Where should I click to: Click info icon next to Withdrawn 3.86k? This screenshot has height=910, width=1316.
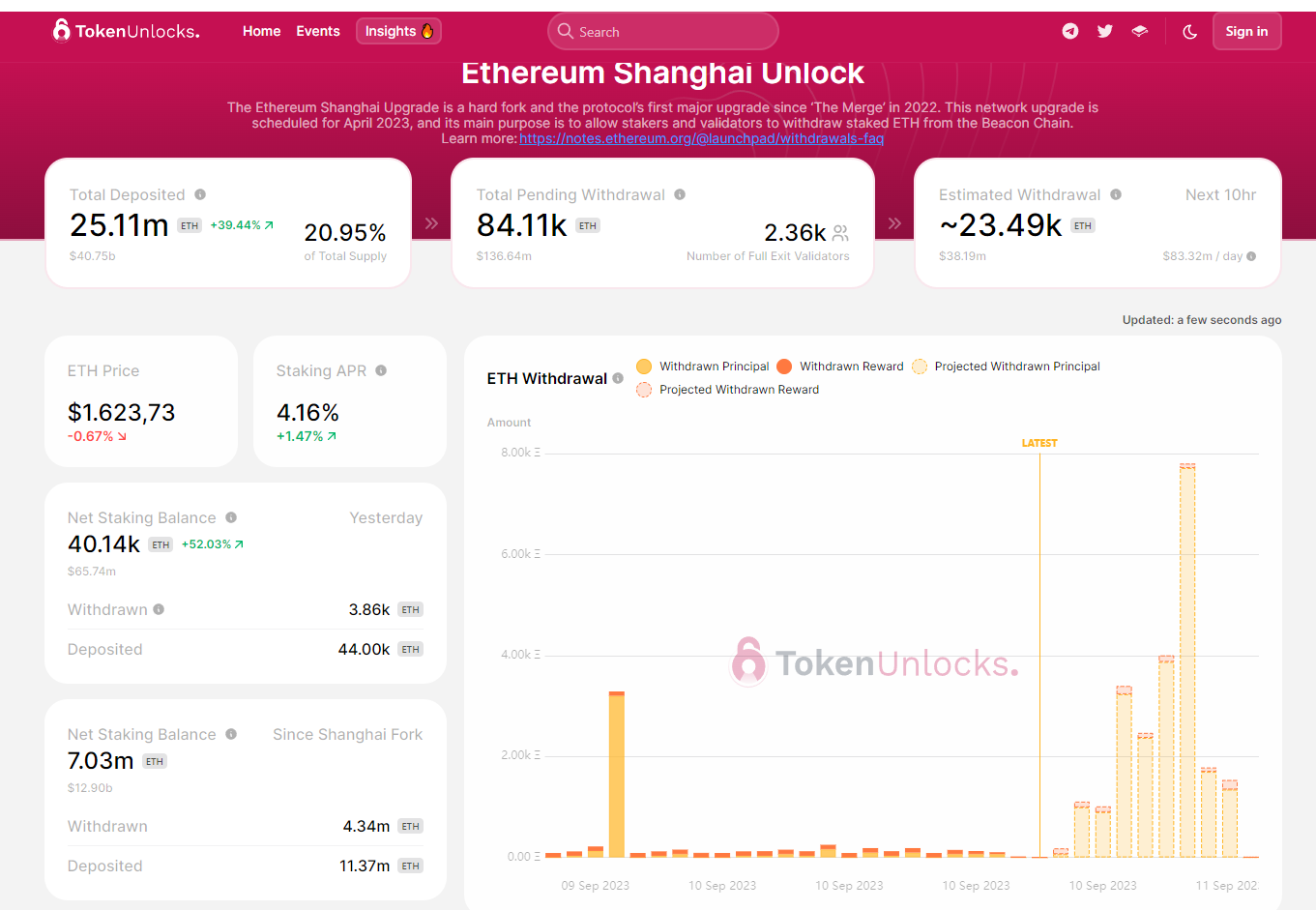159,609
